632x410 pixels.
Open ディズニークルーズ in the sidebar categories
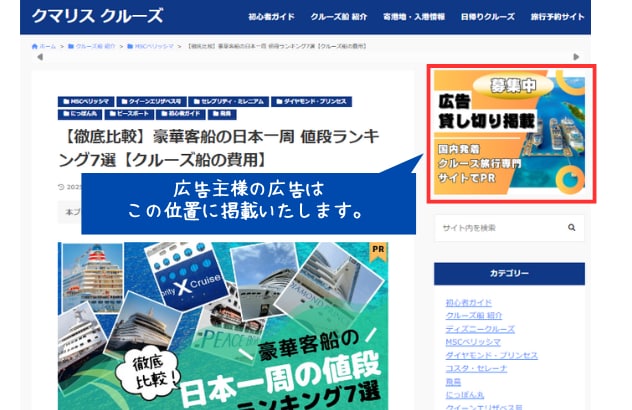click(x=480, y=329)
